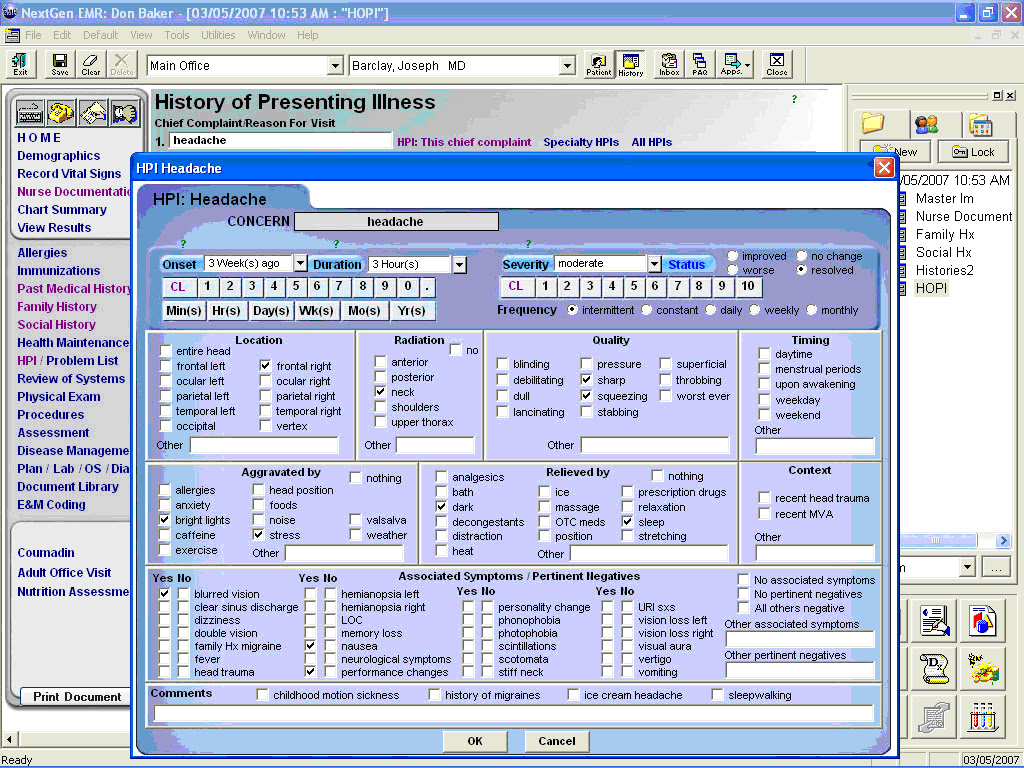Click the Exit toolbar icon
The image size is (1024, 768).
[20, 64]
